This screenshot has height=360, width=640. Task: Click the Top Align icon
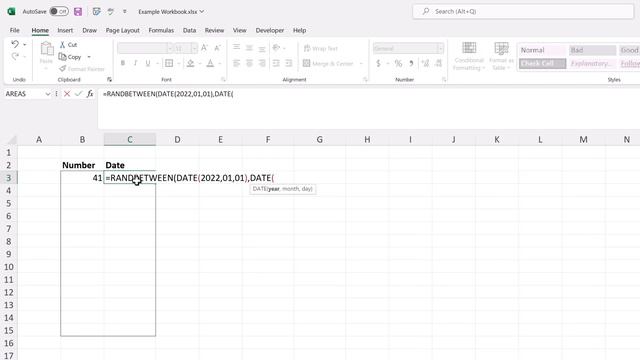[236, 48]
